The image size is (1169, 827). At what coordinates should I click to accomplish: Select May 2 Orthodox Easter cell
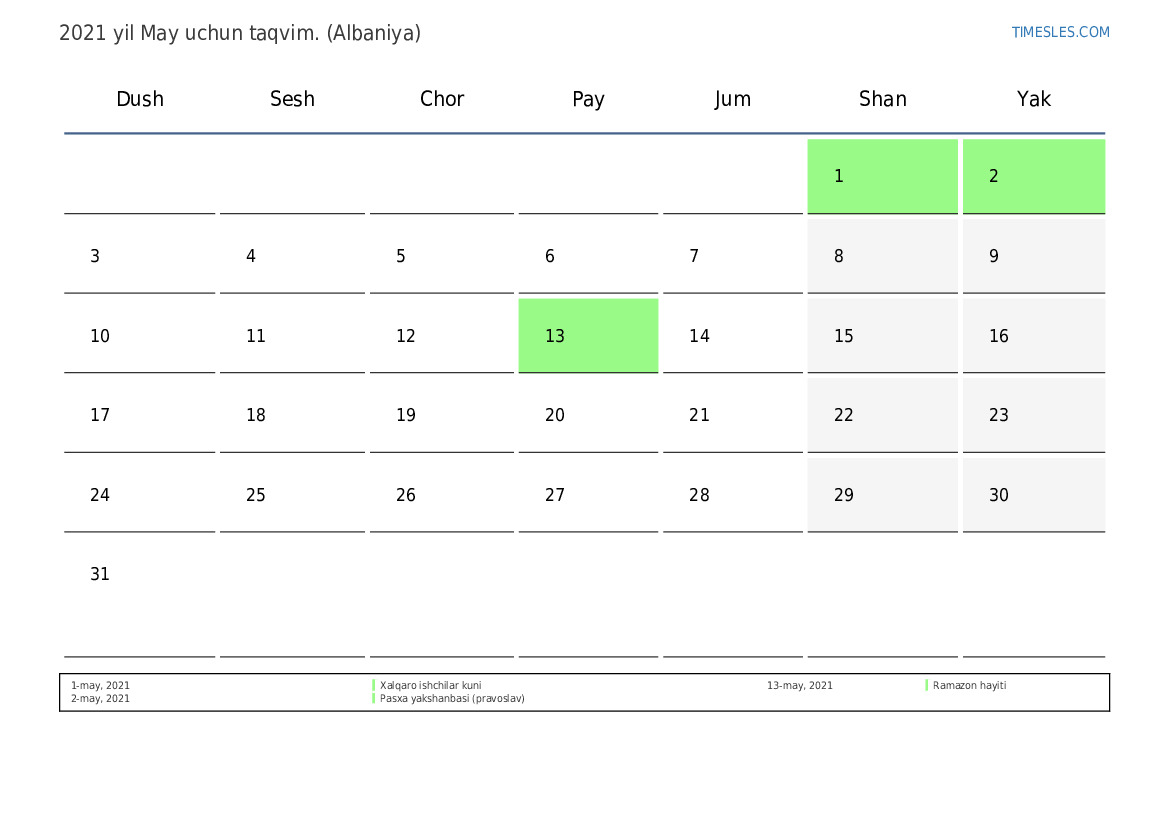tap(1033, 176)
